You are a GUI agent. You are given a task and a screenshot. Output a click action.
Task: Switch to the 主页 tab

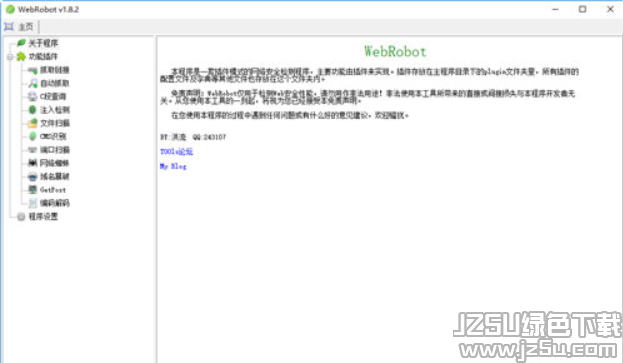tap(19, 27)
